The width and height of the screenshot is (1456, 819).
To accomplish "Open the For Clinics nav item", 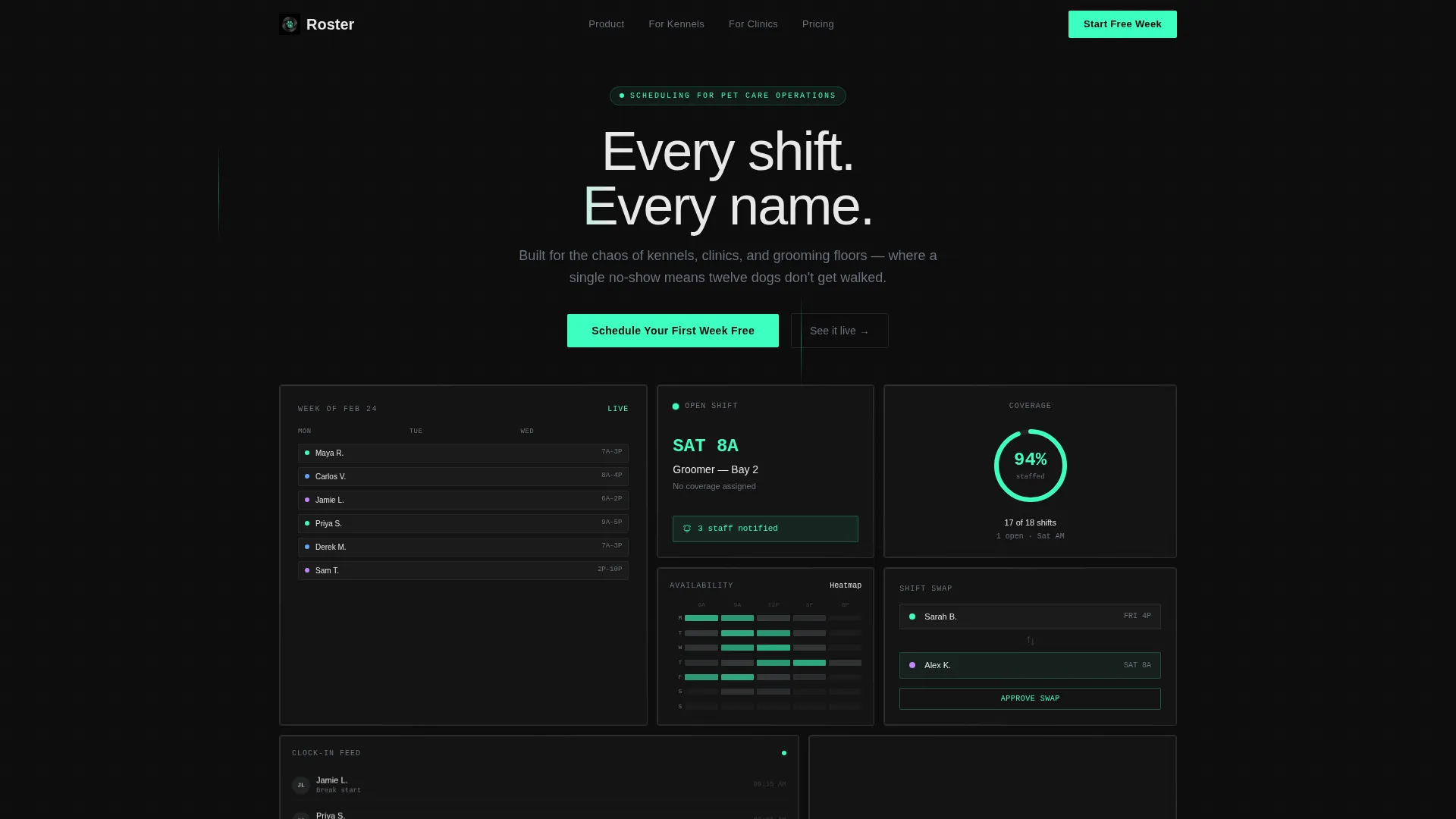I will pyautogui.click(x=753, y=24).
